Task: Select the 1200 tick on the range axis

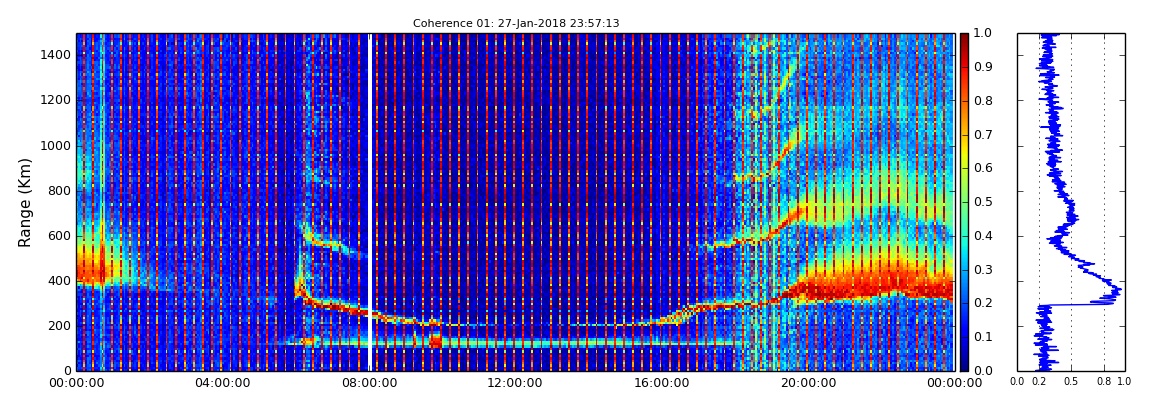Action: (56, 100)
